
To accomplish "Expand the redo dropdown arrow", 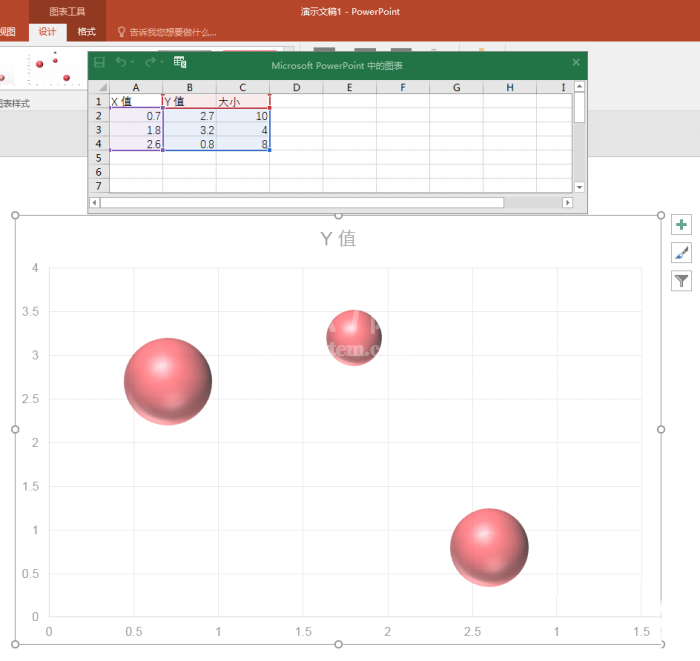I will coord(162,62).
